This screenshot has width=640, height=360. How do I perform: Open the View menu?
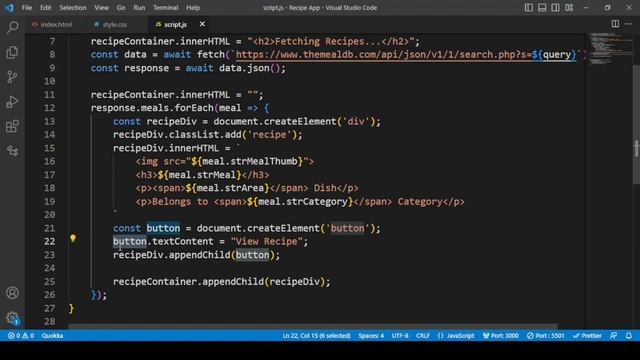tap(101, 7)
